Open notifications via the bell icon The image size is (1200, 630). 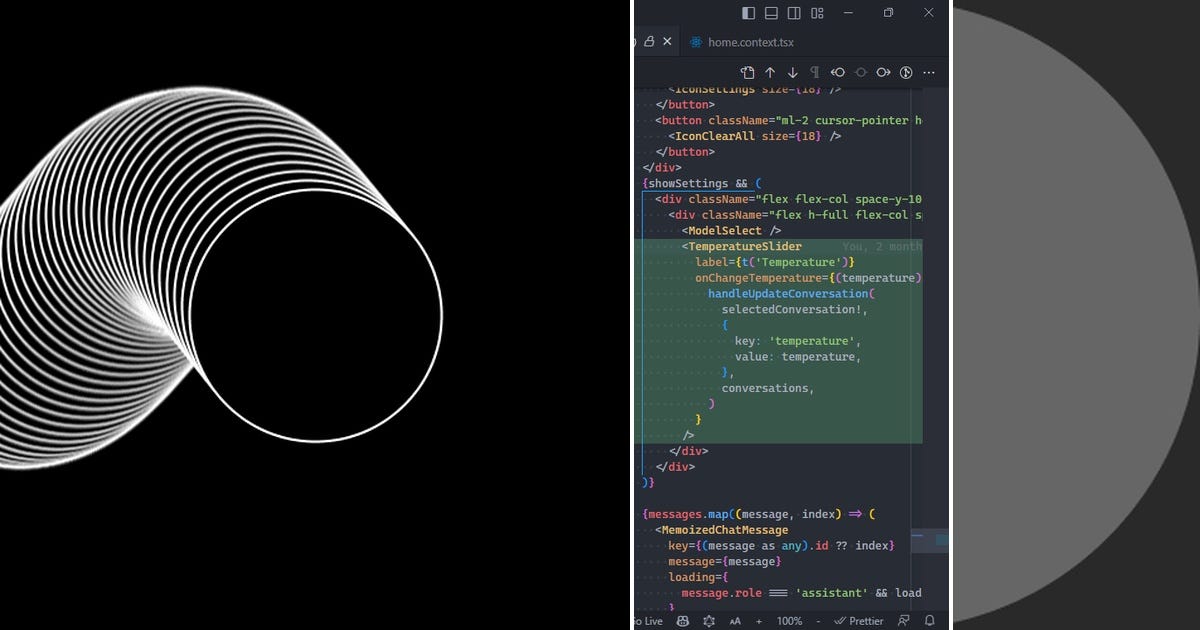(x=930, y=621)
